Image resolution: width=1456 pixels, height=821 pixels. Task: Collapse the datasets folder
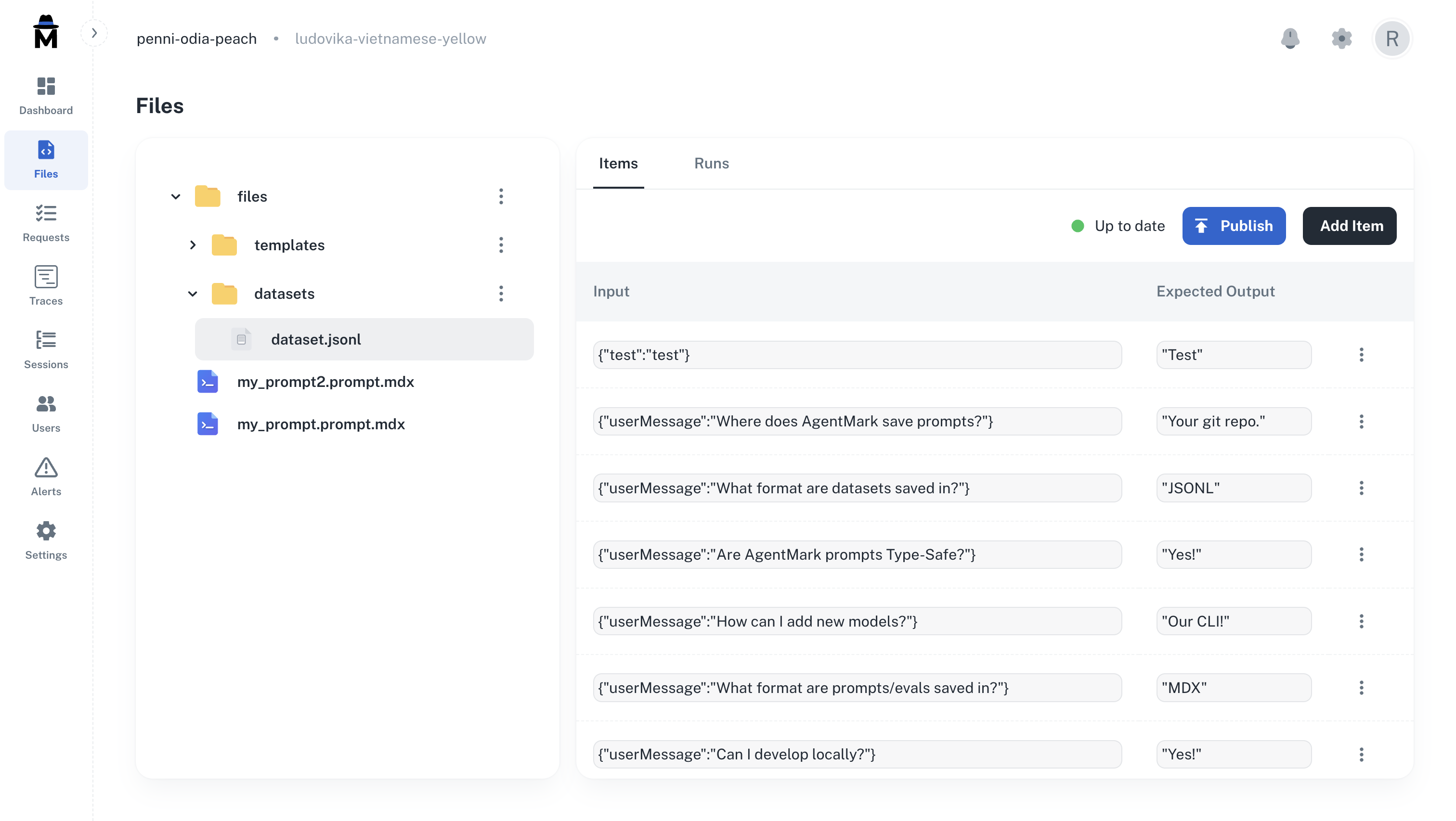coord(193,294)
